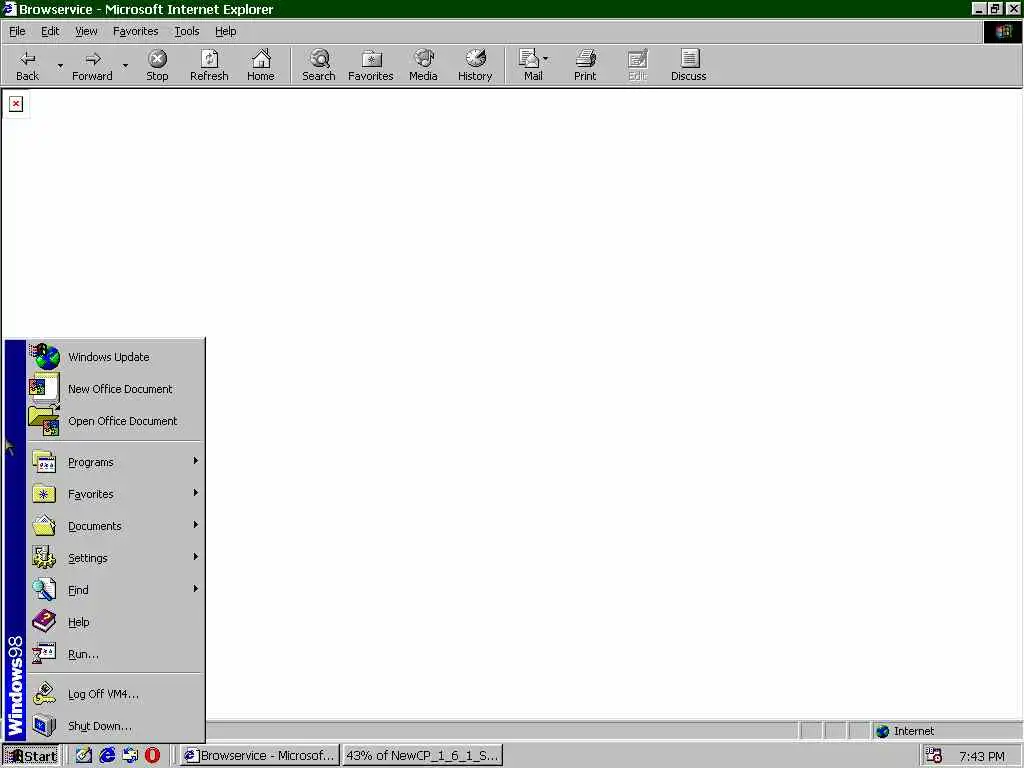Refresh the current page
Screen dimensions: 1024x768
tap(209, 65)
